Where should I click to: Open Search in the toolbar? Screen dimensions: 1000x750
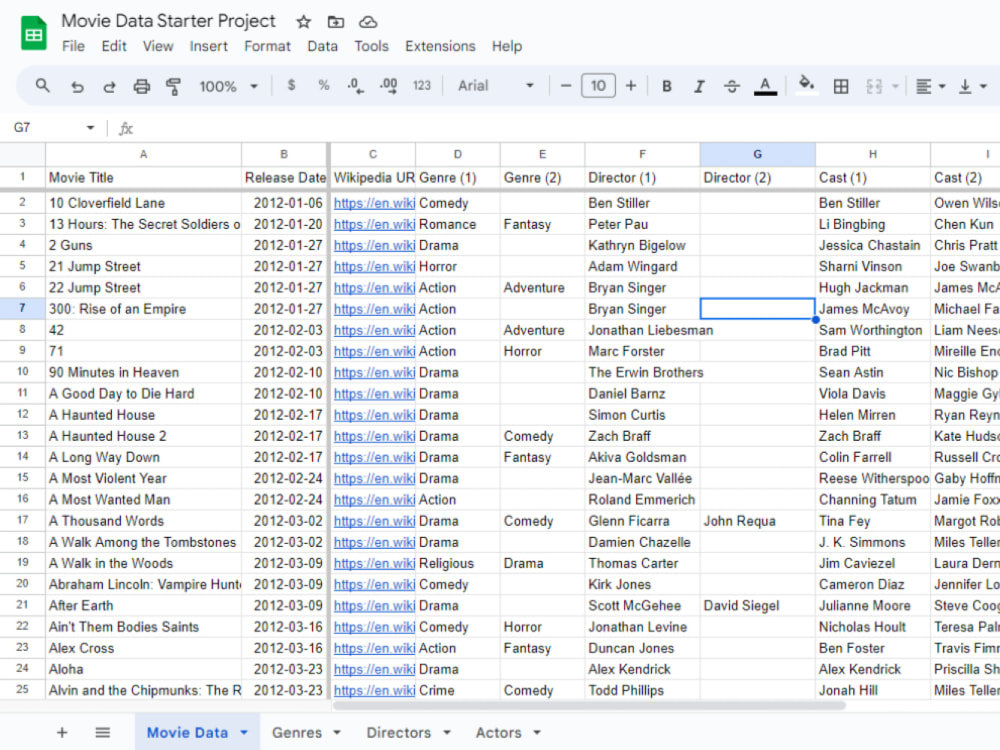tap(42, 86)
